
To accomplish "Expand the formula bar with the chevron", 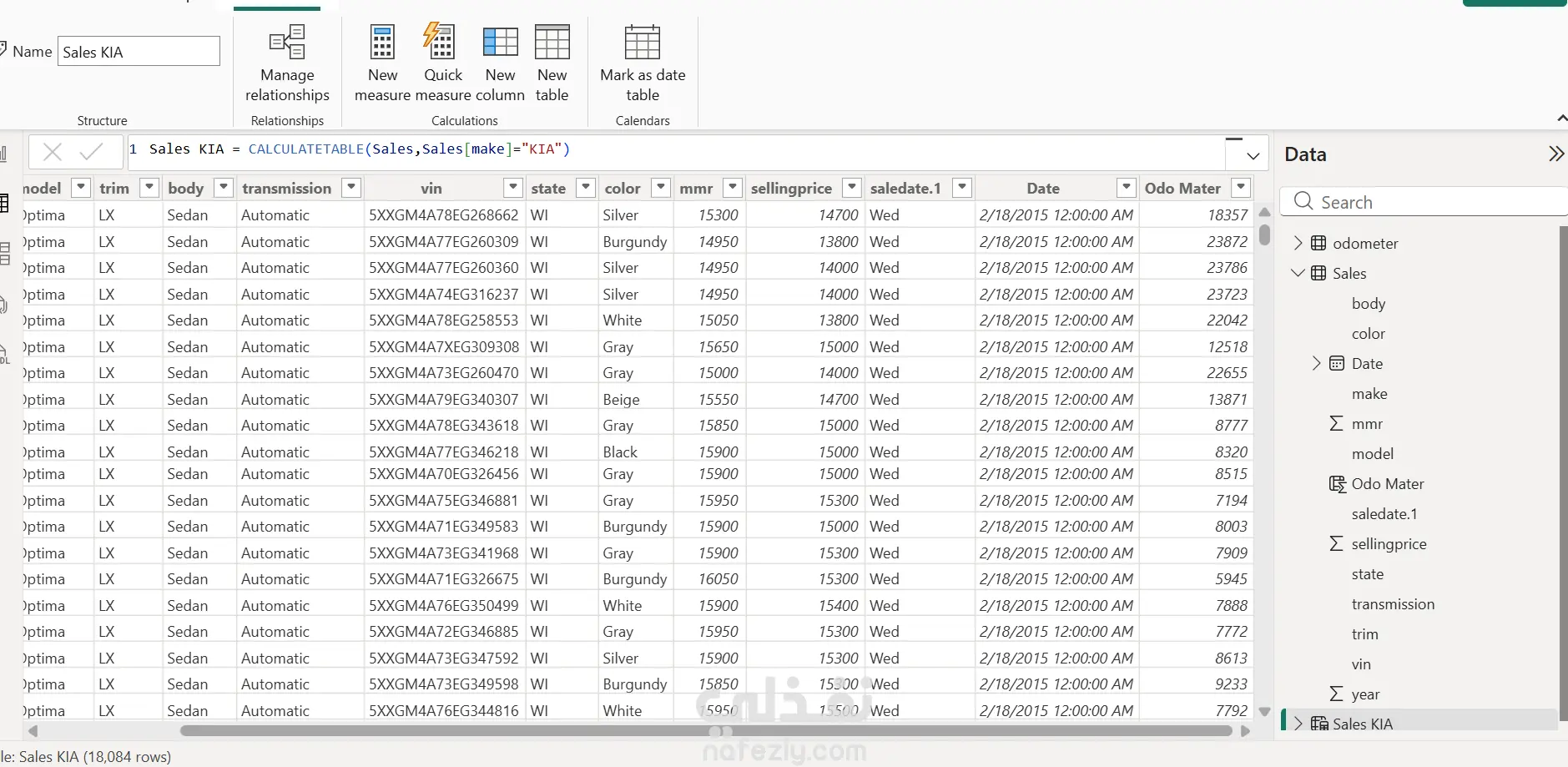I will click(x=1253, y=156).
